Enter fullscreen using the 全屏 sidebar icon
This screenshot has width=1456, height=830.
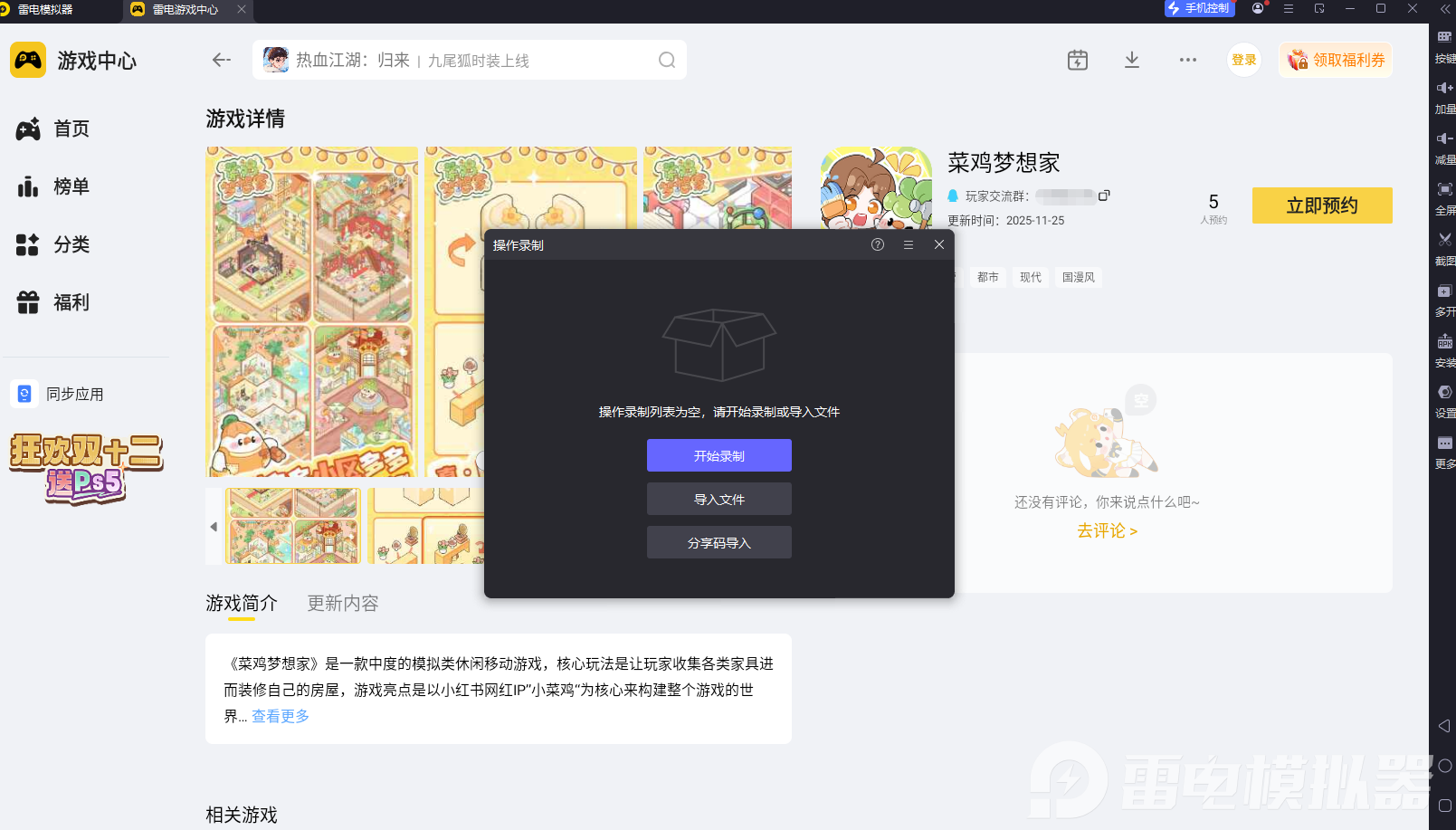[1444, 189]
